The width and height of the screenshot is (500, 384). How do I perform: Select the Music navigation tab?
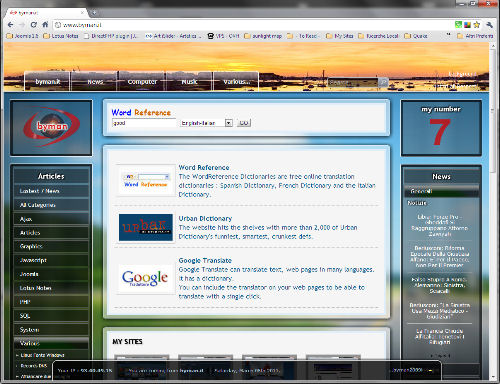[x=189, y=82]
